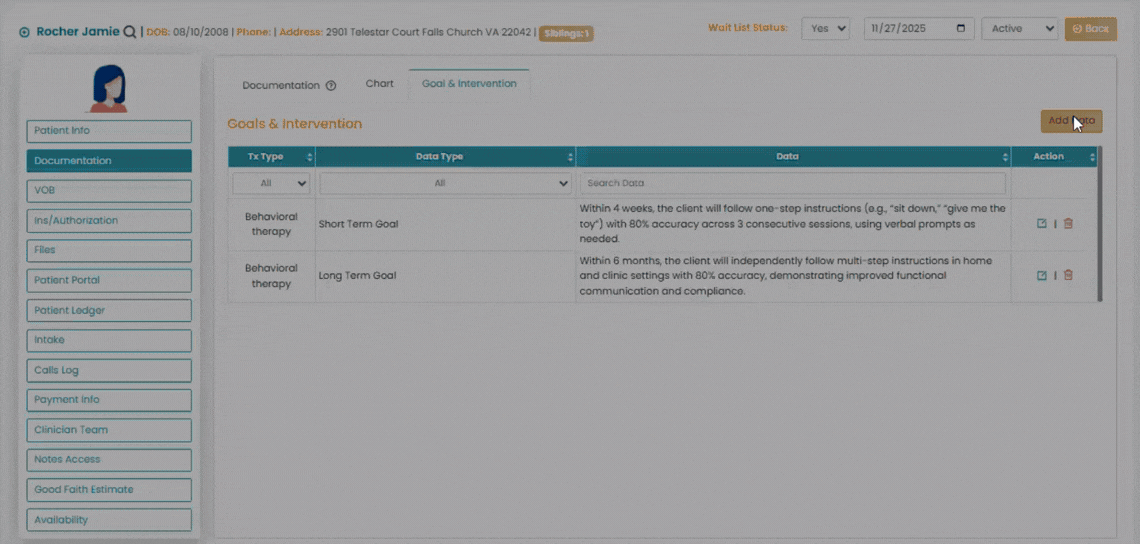Open Intake in sidebar
1140x544 pixels.
(109, 340)
